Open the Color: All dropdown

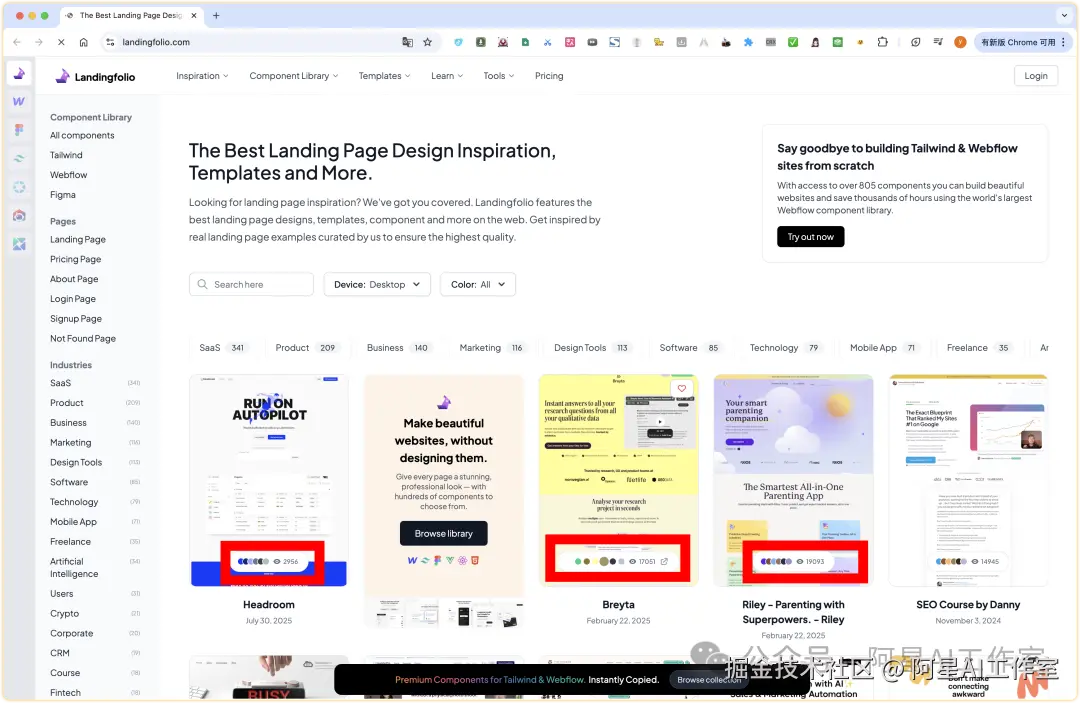[478, 284]
